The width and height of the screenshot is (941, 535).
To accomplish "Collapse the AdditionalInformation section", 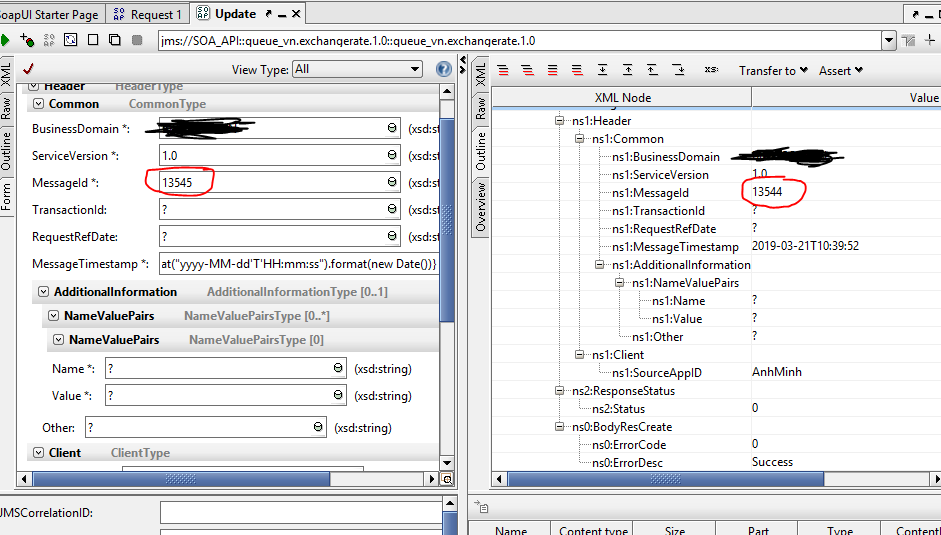I will click(x=43, y=292).
